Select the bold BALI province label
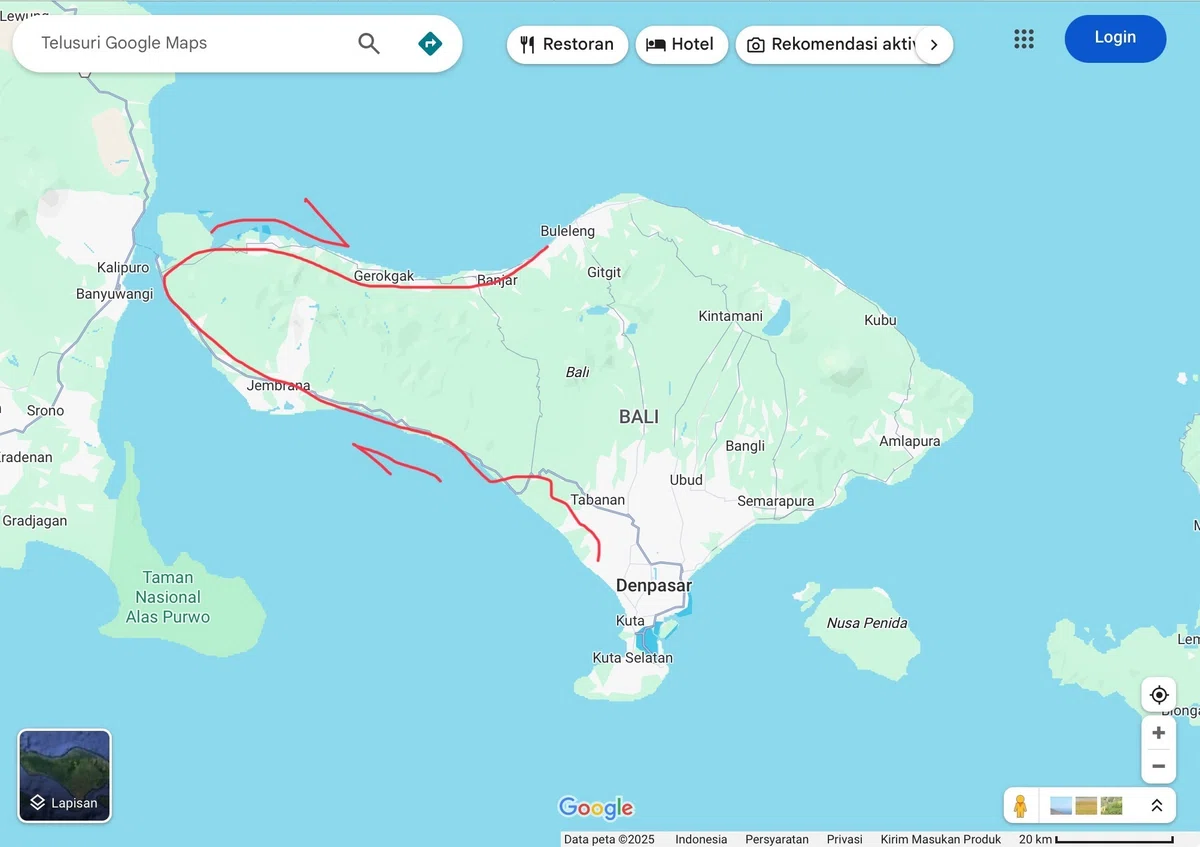The width and height of the screenshot is (1200, 847). 639,417
